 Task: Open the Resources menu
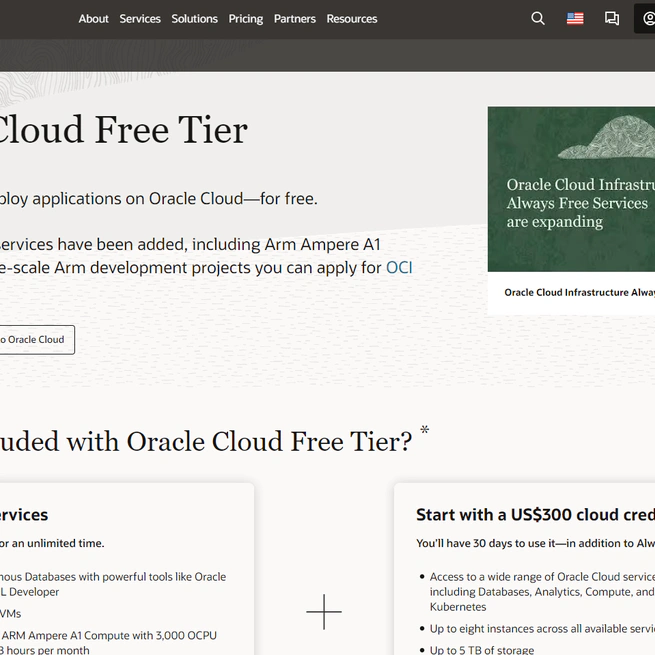pyautogui.click(x=352, y=19)
